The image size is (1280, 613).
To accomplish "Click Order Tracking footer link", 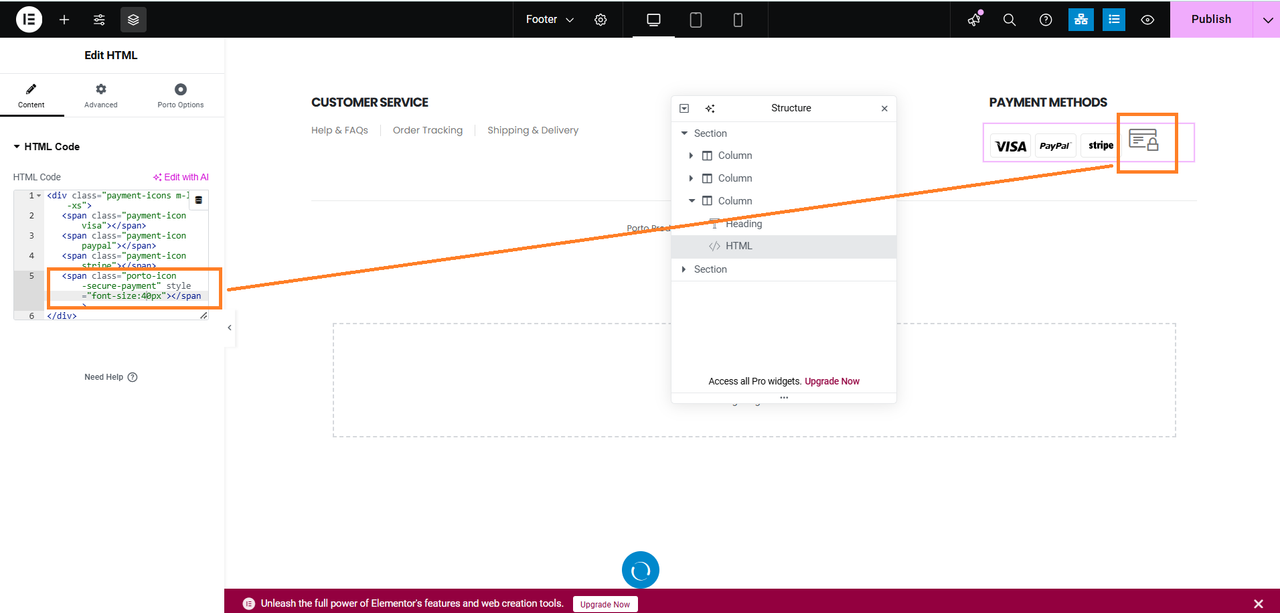I will point(428,130).
